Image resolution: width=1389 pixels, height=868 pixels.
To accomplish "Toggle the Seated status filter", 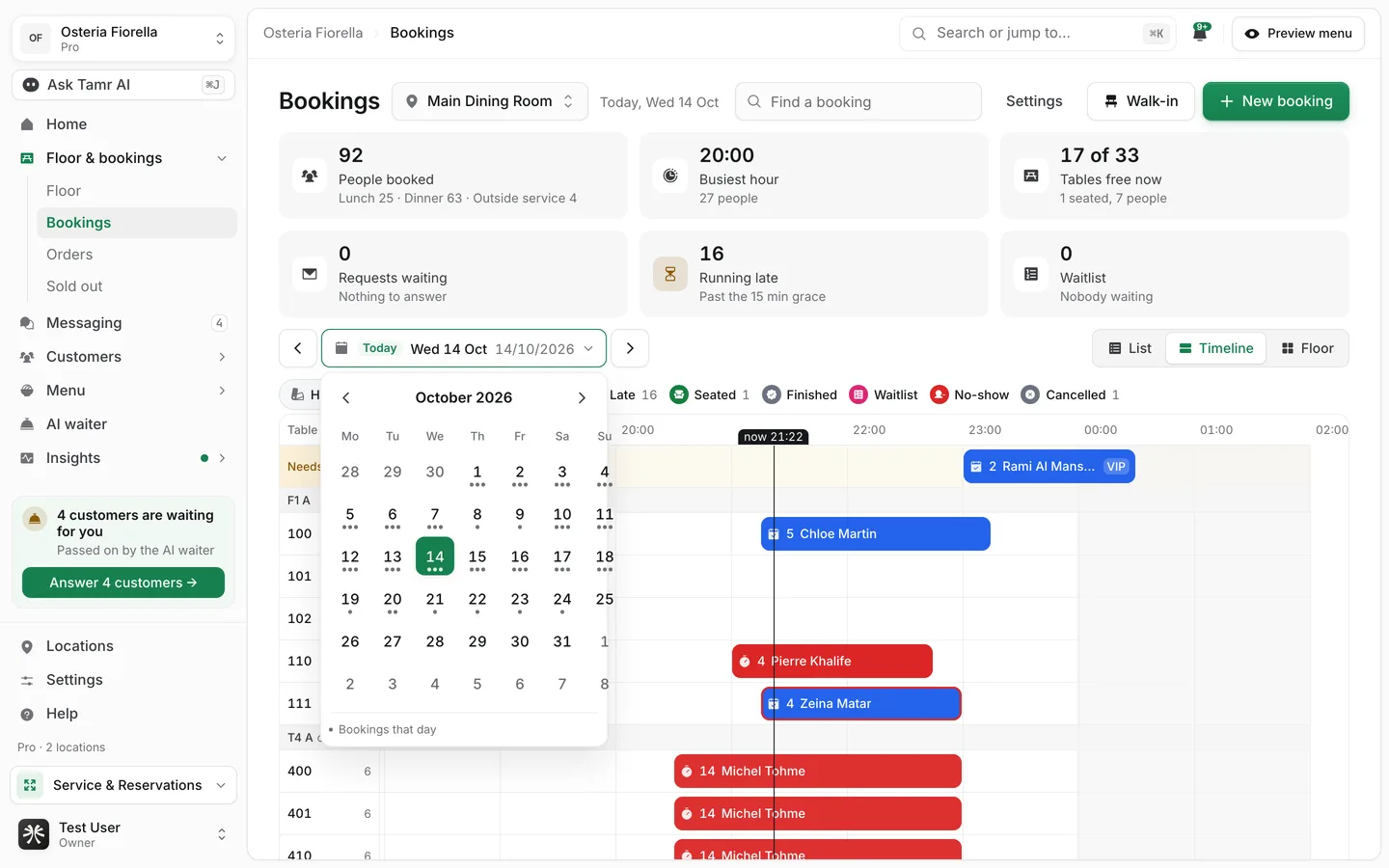I will [x=709, y=394].
